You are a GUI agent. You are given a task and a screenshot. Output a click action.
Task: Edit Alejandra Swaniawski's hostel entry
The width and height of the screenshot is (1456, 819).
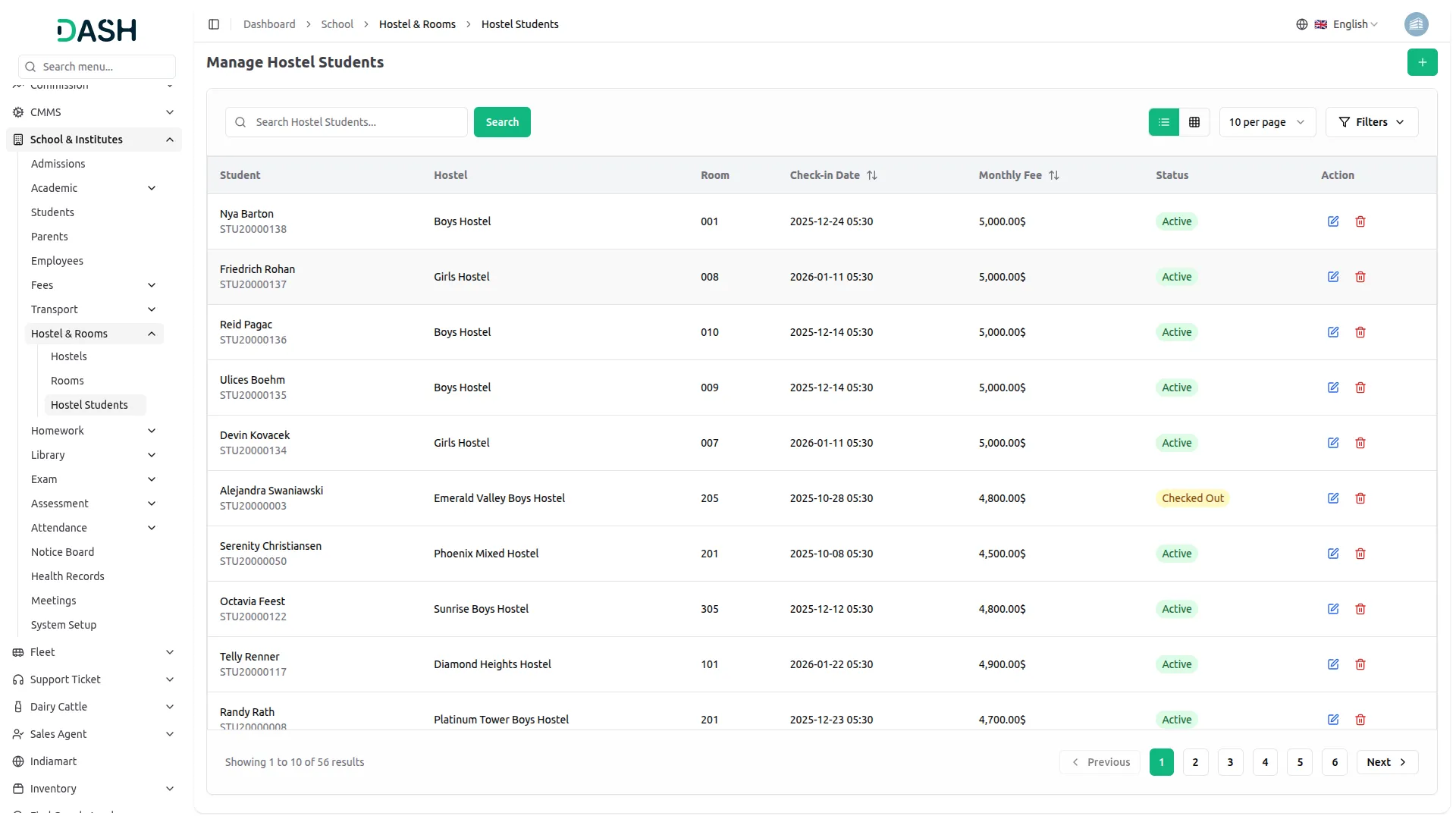(x=1333, y=498)
